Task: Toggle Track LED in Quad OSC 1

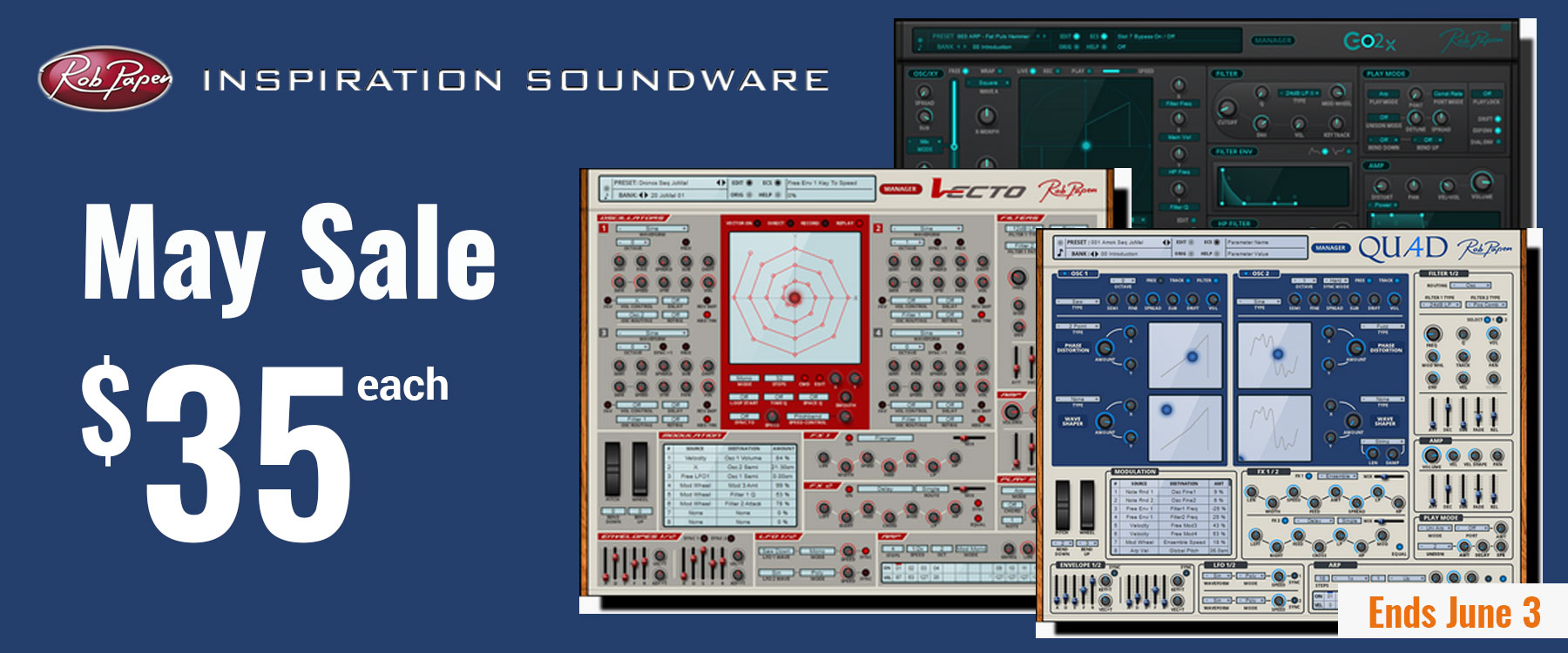Action: point(1188,280)
